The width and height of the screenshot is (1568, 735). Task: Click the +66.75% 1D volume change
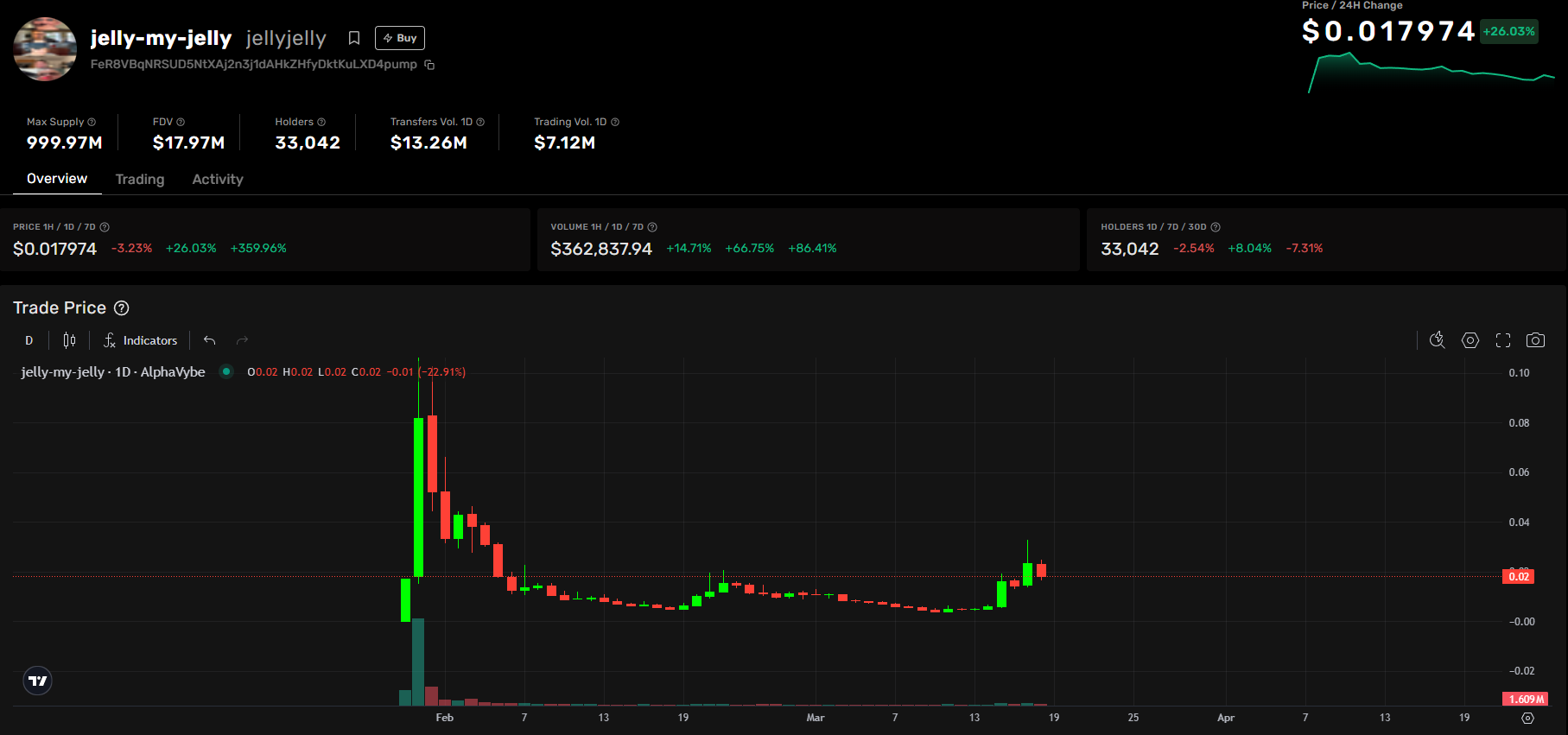(x=750, y=248)
